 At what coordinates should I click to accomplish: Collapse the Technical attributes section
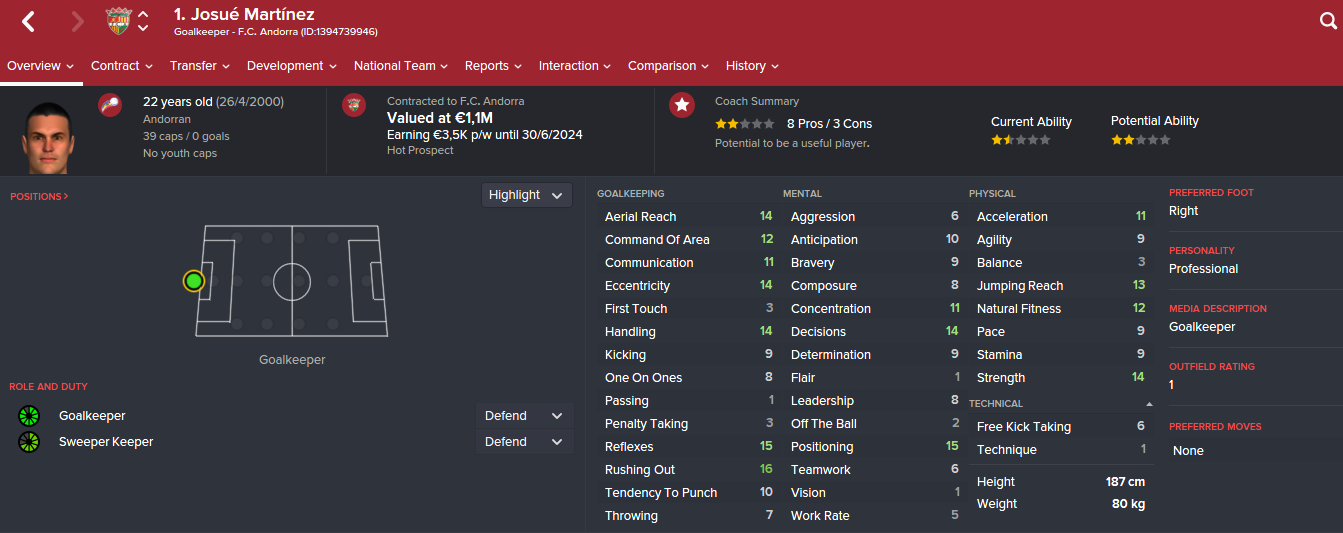[1149, 404]
